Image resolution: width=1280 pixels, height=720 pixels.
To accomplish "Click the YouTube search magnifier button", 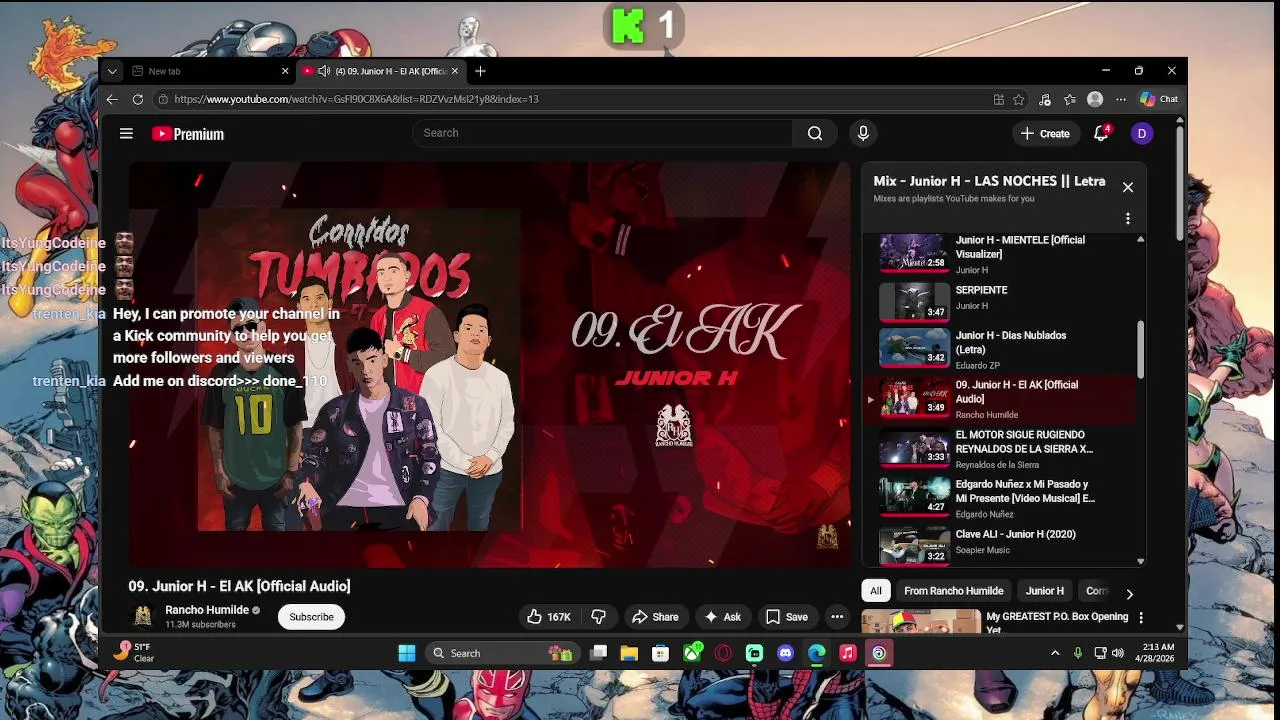I will point(815,133).
